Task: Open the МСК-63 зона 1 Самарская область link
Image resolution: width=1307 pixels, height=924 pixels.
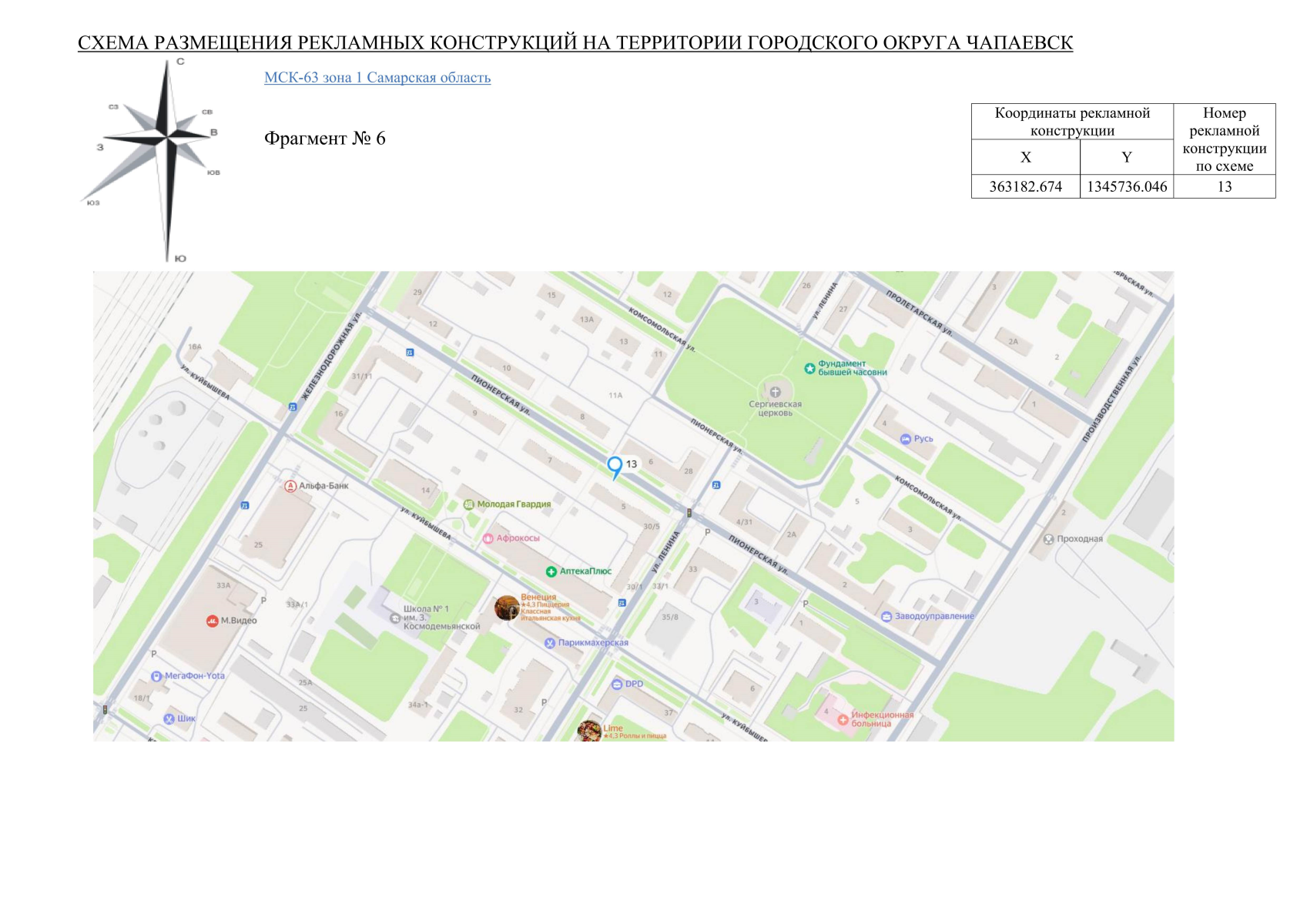Action: [x=377, y=77]
